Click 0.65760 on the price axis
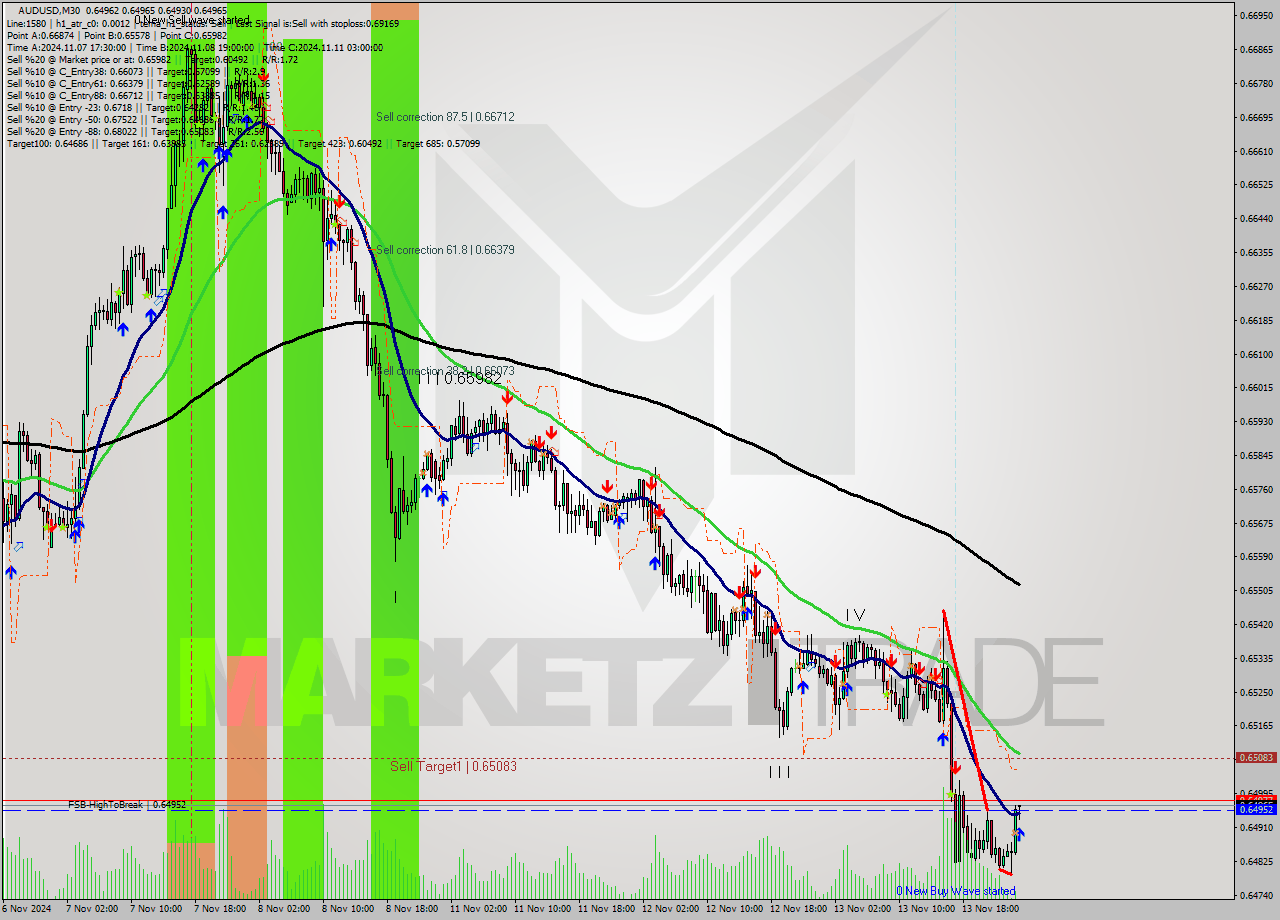Screen dimensions: 1280x920 [1257, 489]
